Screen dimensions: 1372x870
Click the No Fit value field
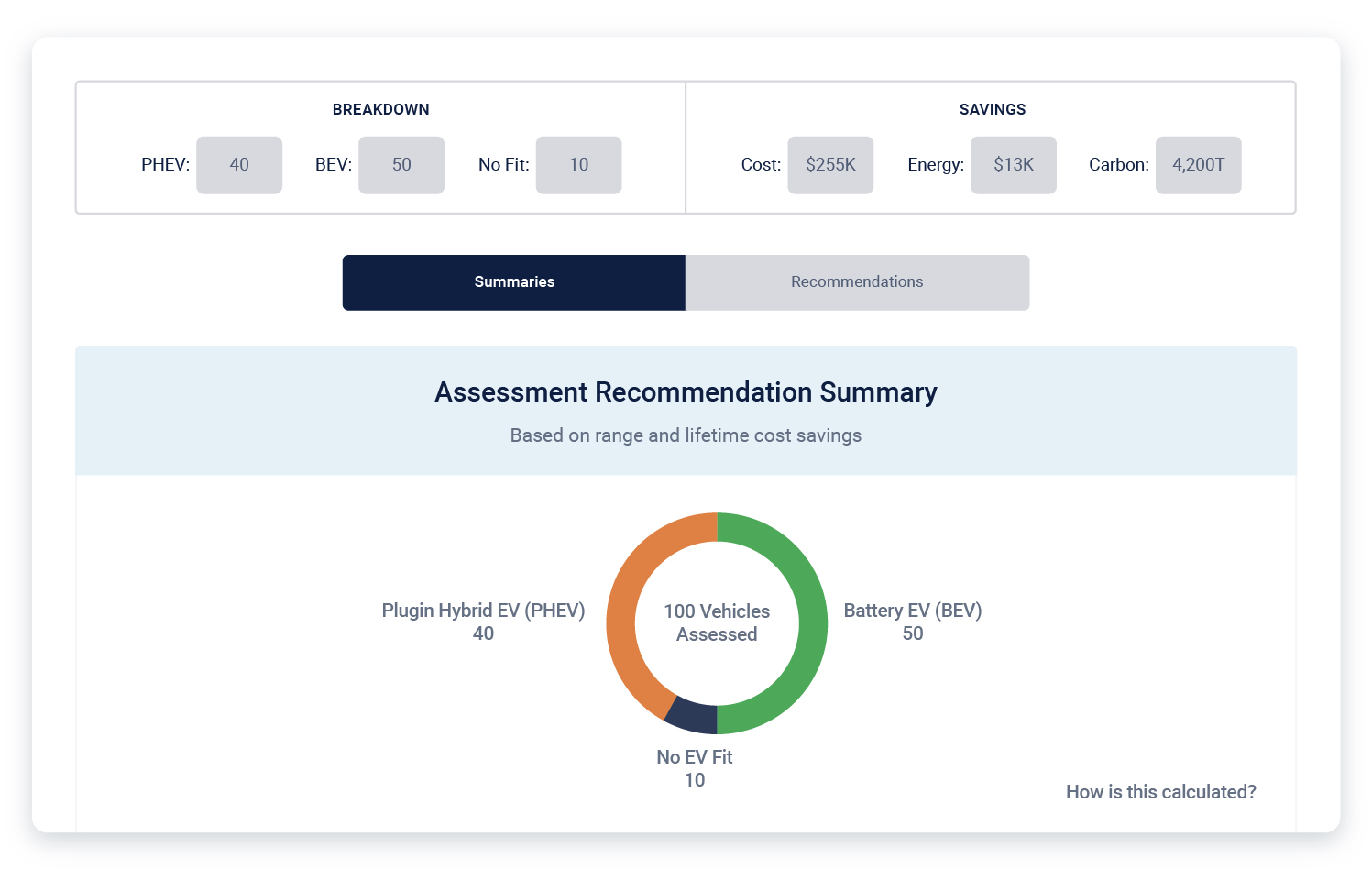click(578, 165)
